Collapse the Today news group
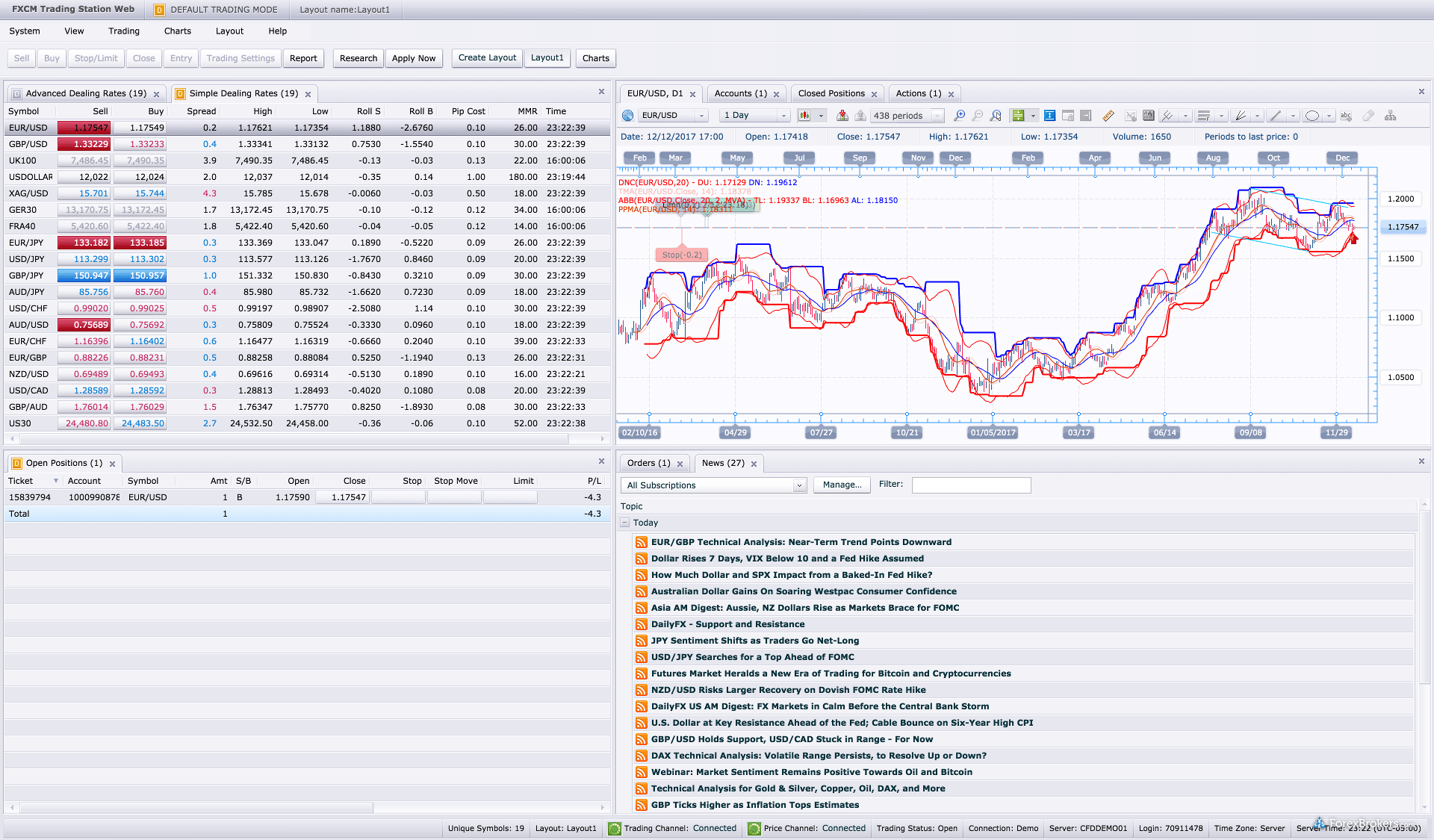This screenshot has width=1434, height=840. [x=625, y=523]
